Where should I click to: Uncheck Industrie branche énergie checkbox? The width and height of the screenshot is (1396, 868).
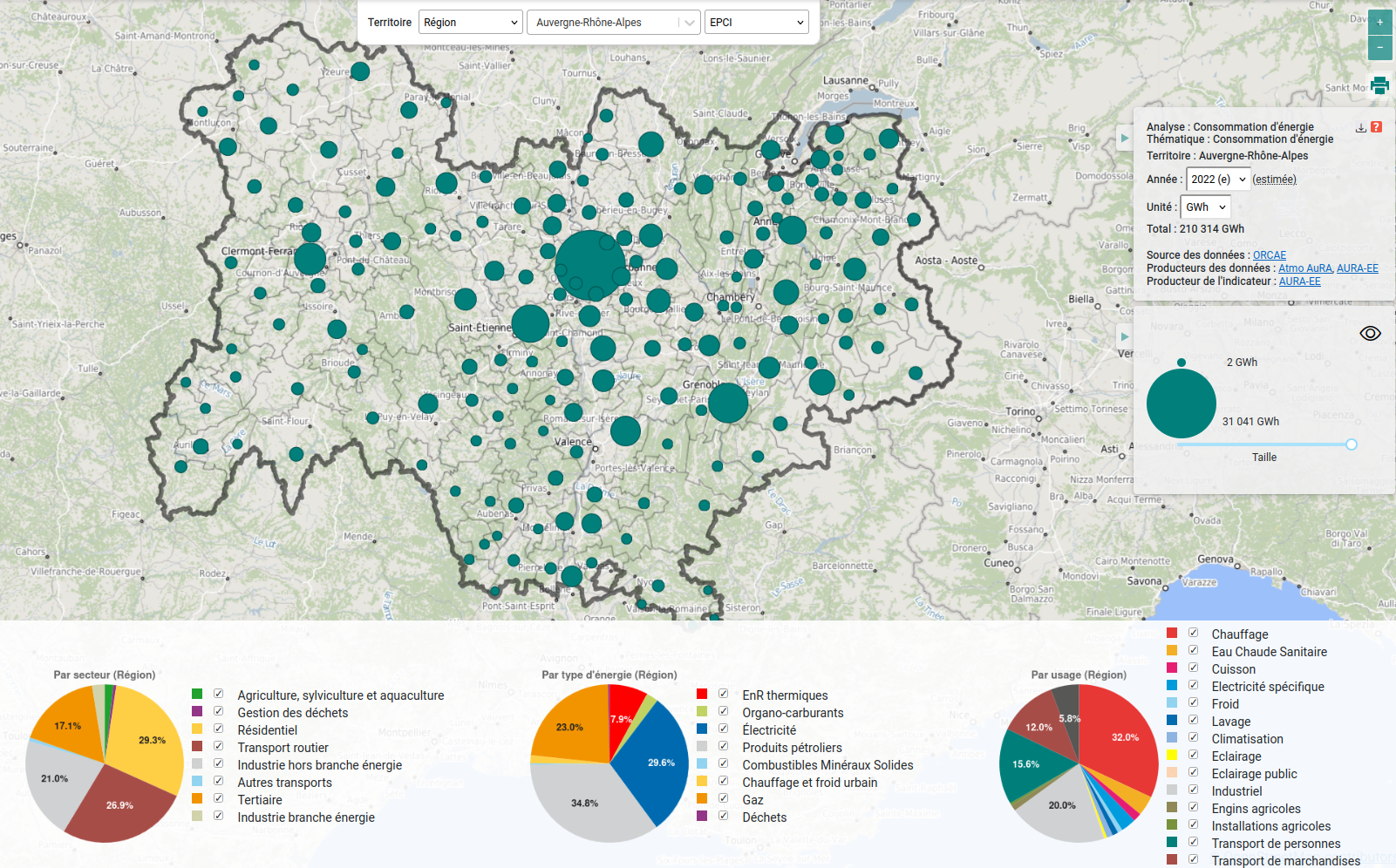218,816
